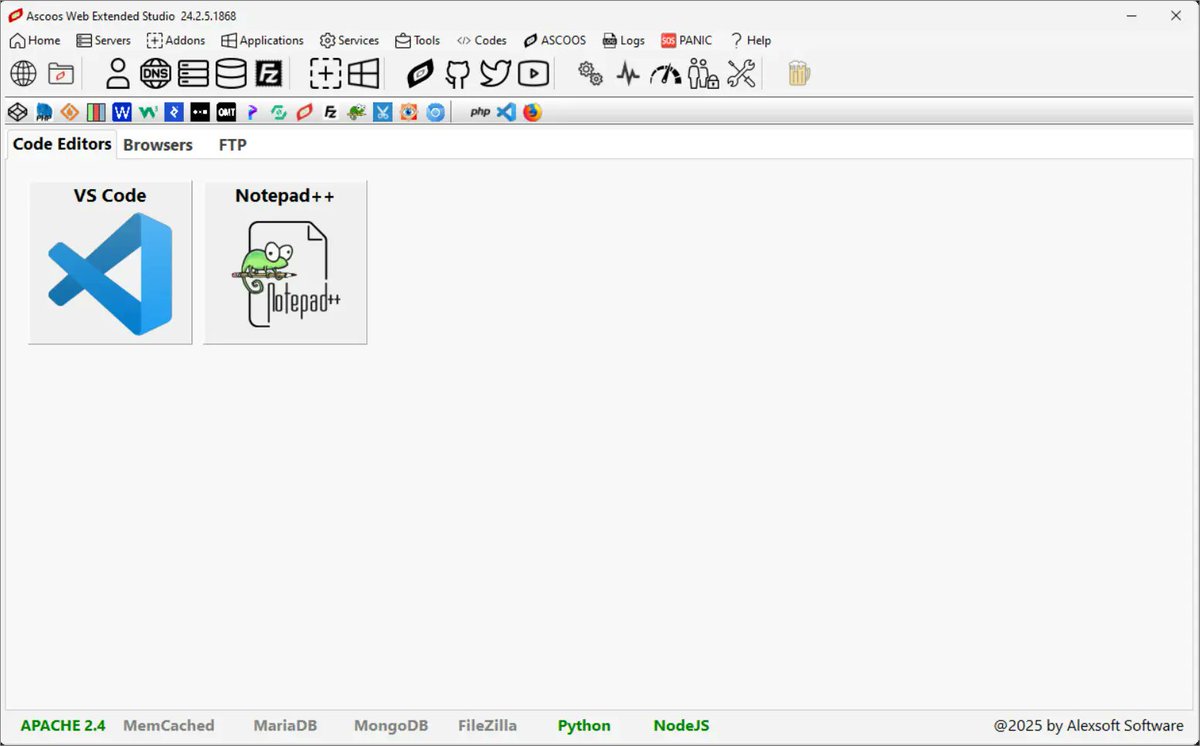Click the settings gears icon

(589, 73)
